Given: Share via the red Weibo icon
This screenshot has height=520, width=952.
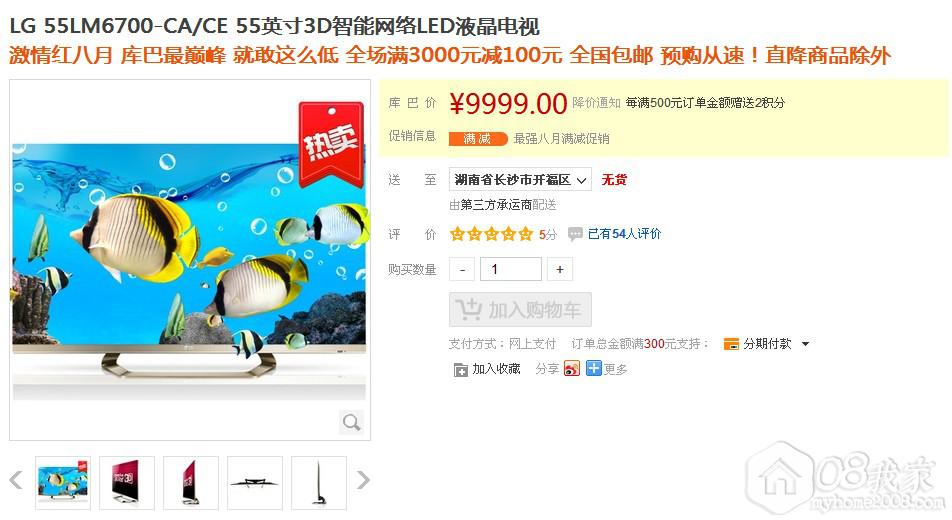Looking at the screenshot, I should click(571, 369).
